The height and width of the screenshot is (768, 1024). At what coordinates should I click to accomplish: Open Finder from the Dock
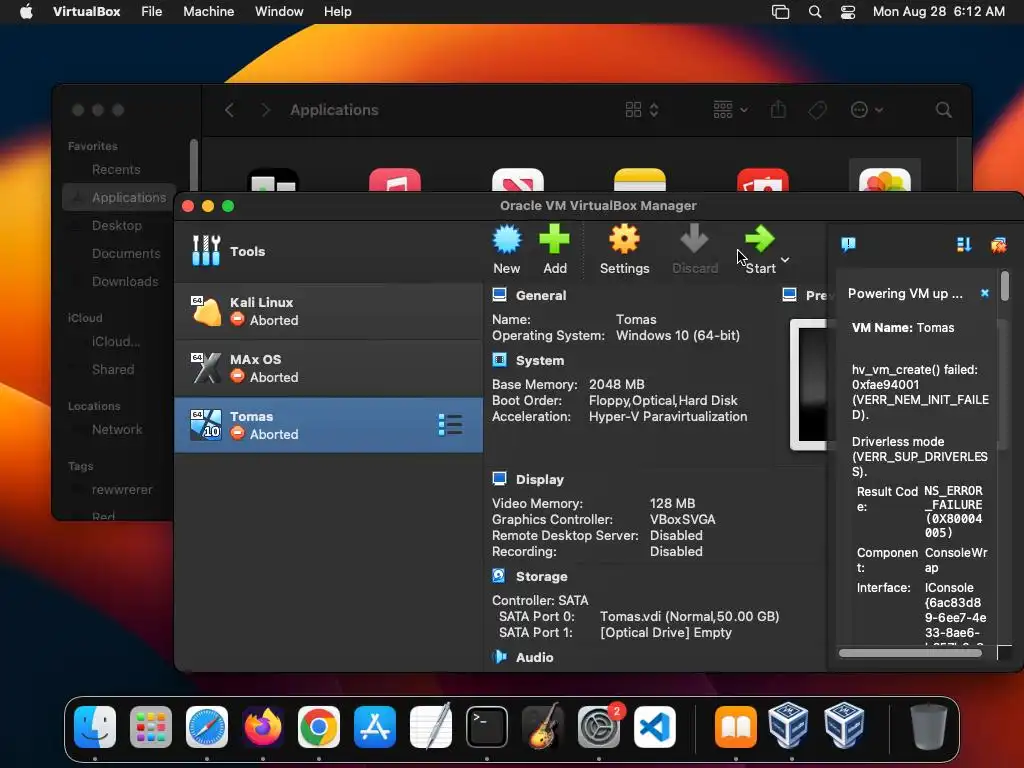pos(95,726)
